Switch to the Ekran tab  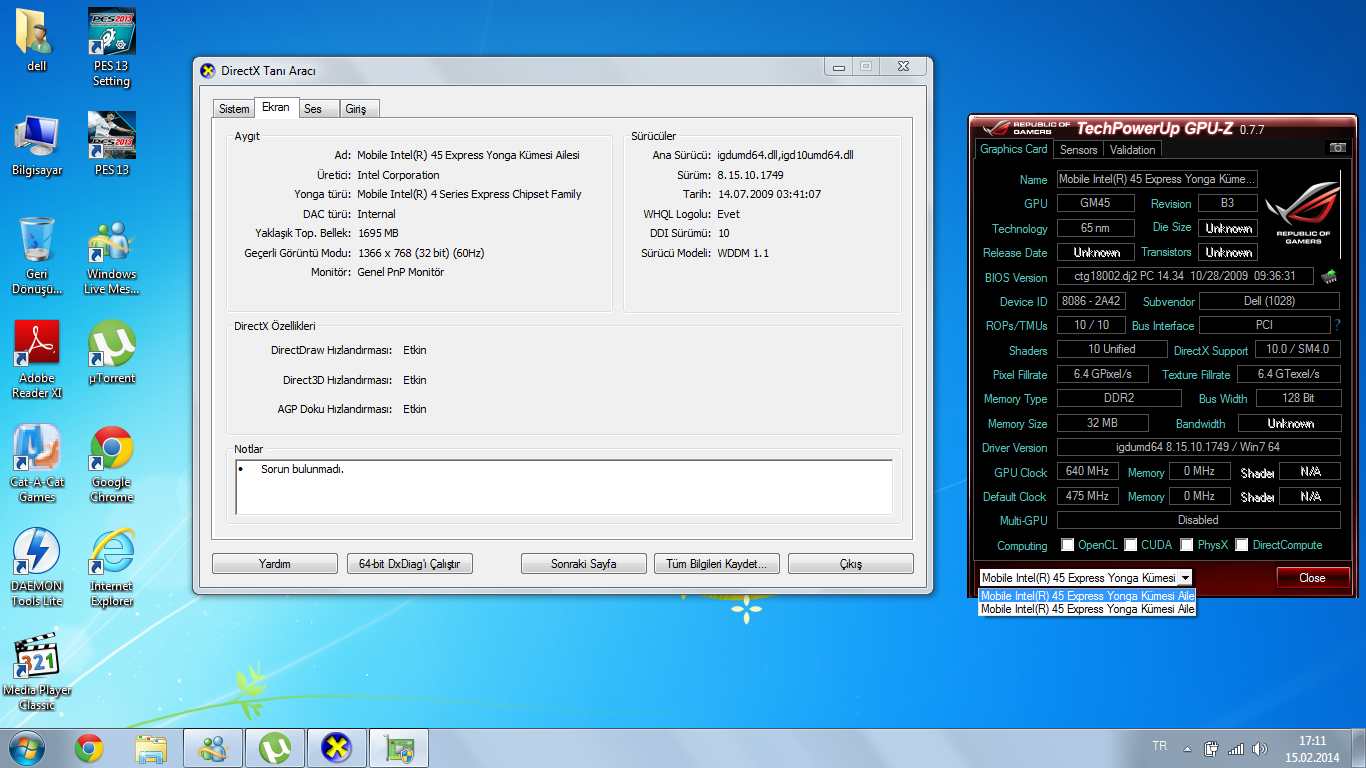click(x=276, y=107)
